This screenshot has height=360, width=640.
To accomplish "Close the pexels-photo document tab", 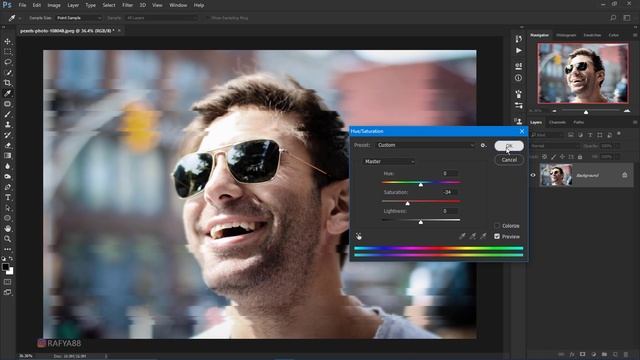I will pyautogui.click(x=119, y=31).
